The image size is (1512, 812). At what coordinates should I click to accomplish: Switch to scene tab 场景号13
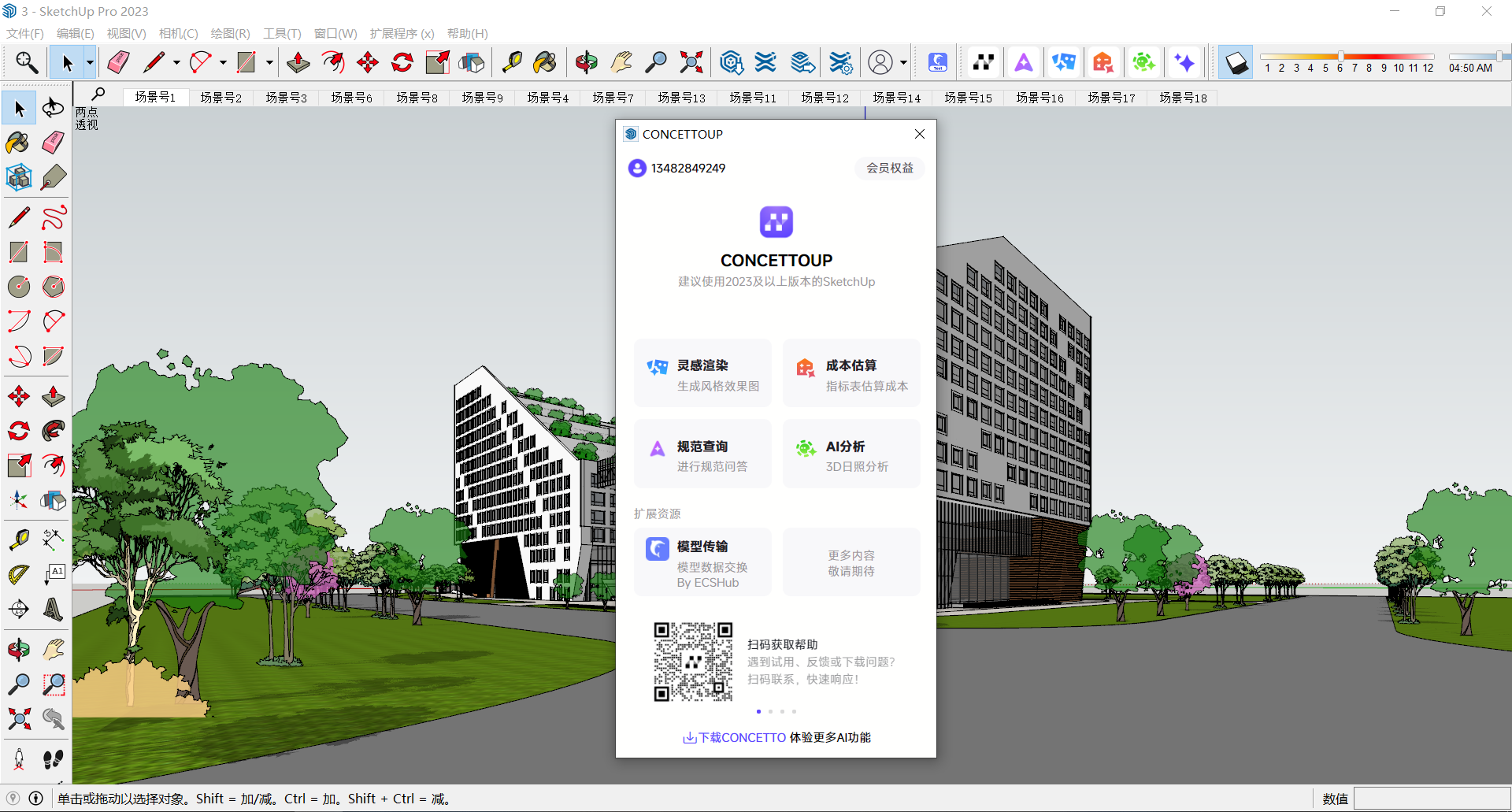click(x=681, y=98)
